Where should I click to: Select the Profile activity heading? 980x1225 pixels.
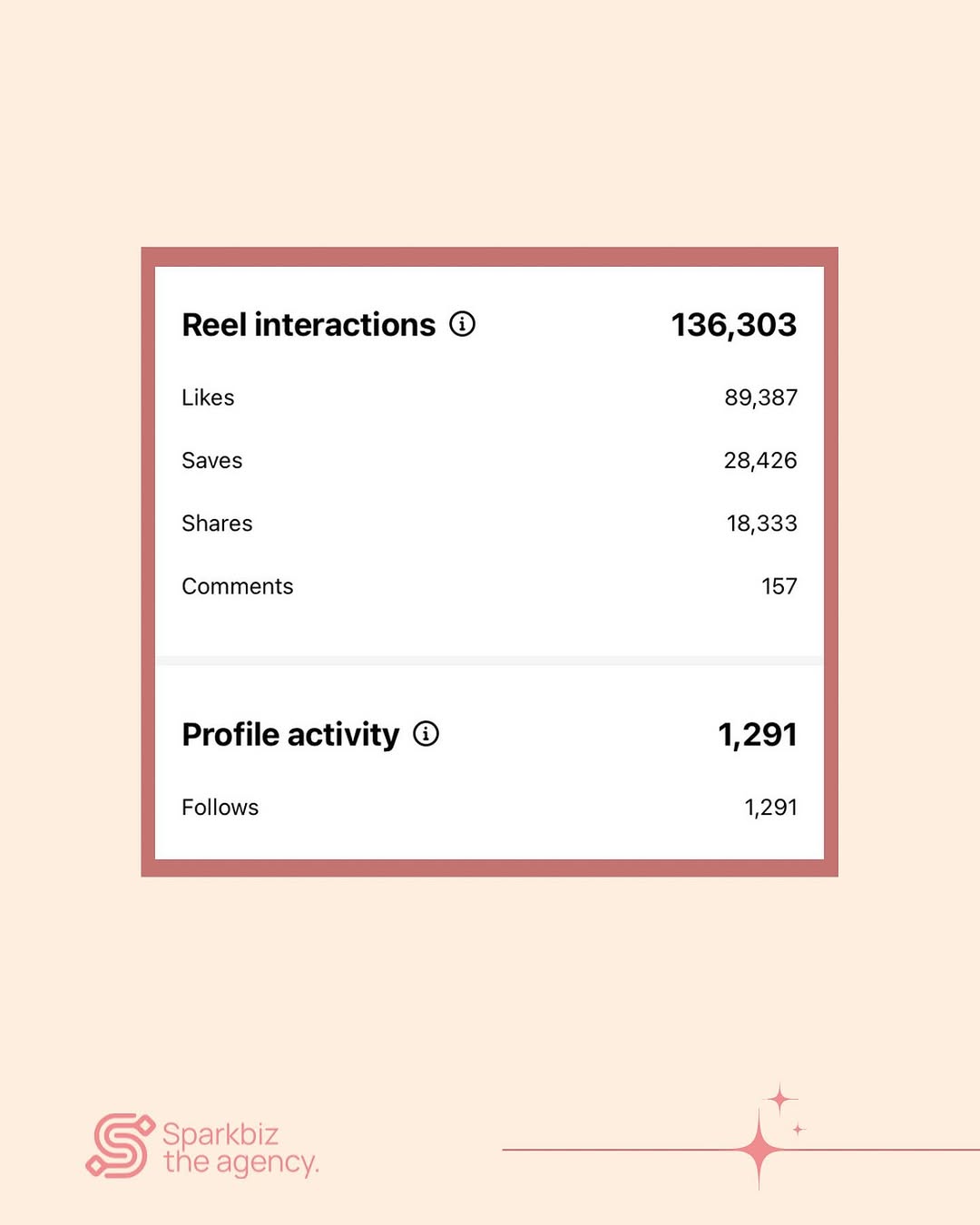290,734
